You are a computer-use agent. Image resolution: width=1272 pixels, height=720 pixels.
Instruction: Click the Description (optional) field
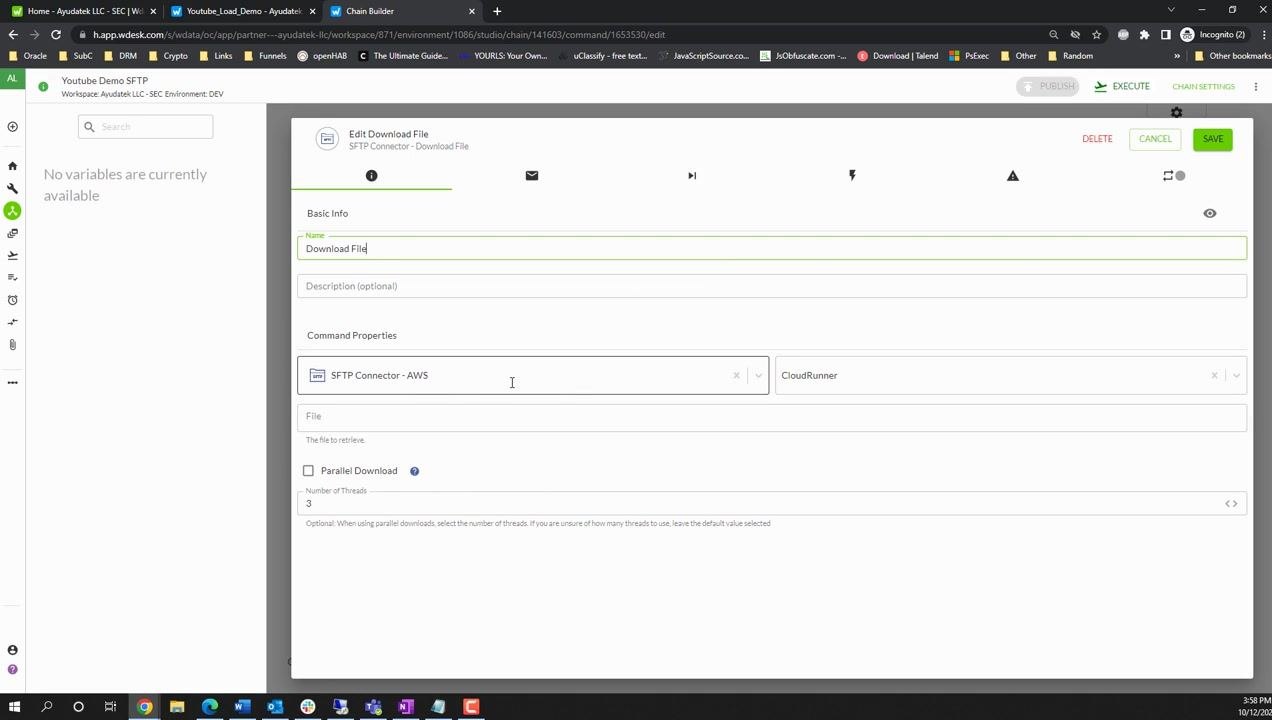(772, 286)
